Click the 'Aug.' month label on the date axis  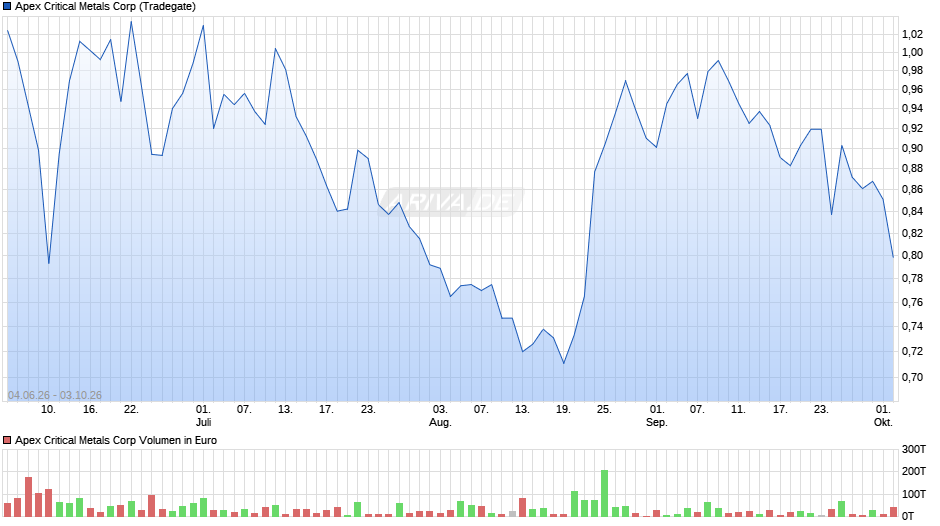click(440, 422)
